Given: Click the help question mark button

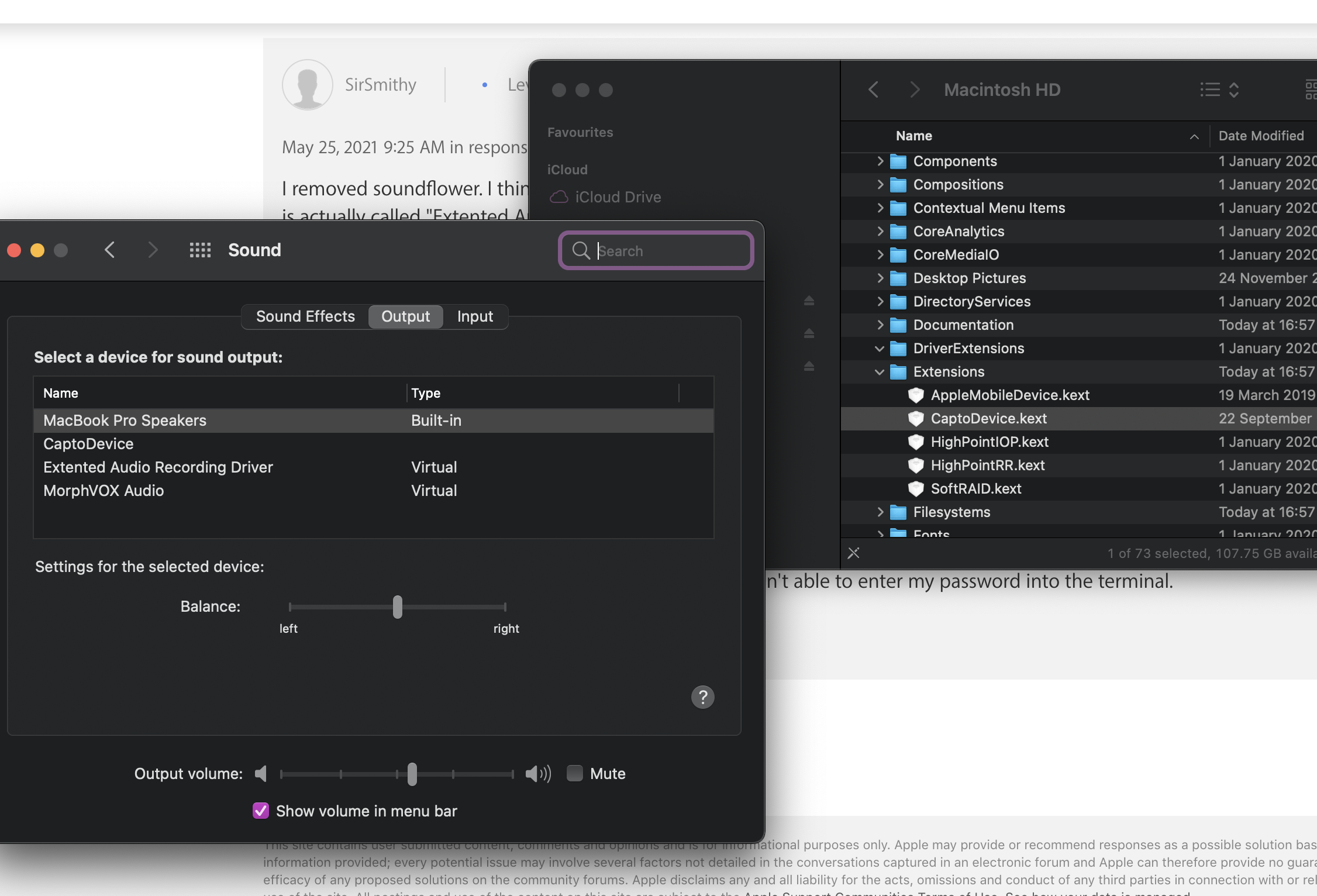Looking at the screenshot, I should coord(702,697).
